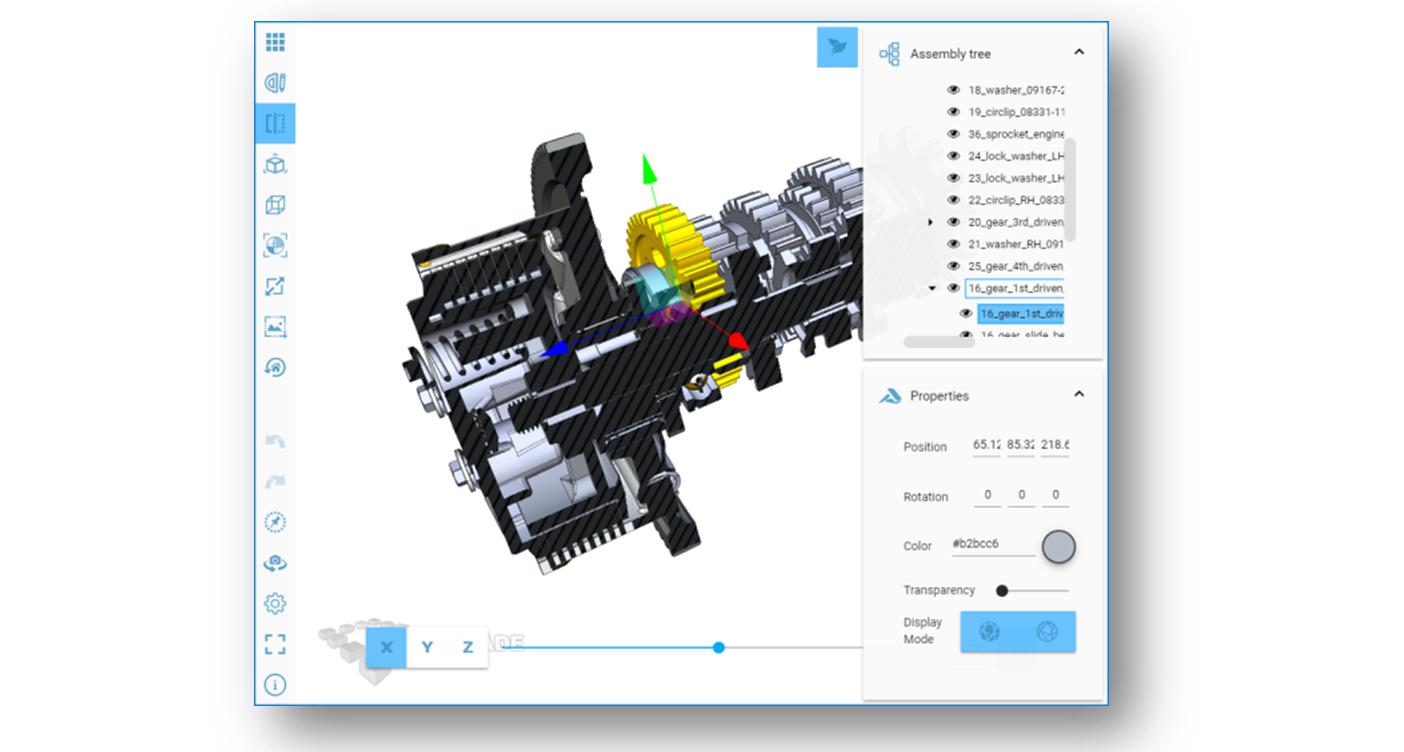Image resolution: width=1404 pixels, height=752 pixels.
Task: Hide 18_washer part via eye icon
Action: [953, 90]
